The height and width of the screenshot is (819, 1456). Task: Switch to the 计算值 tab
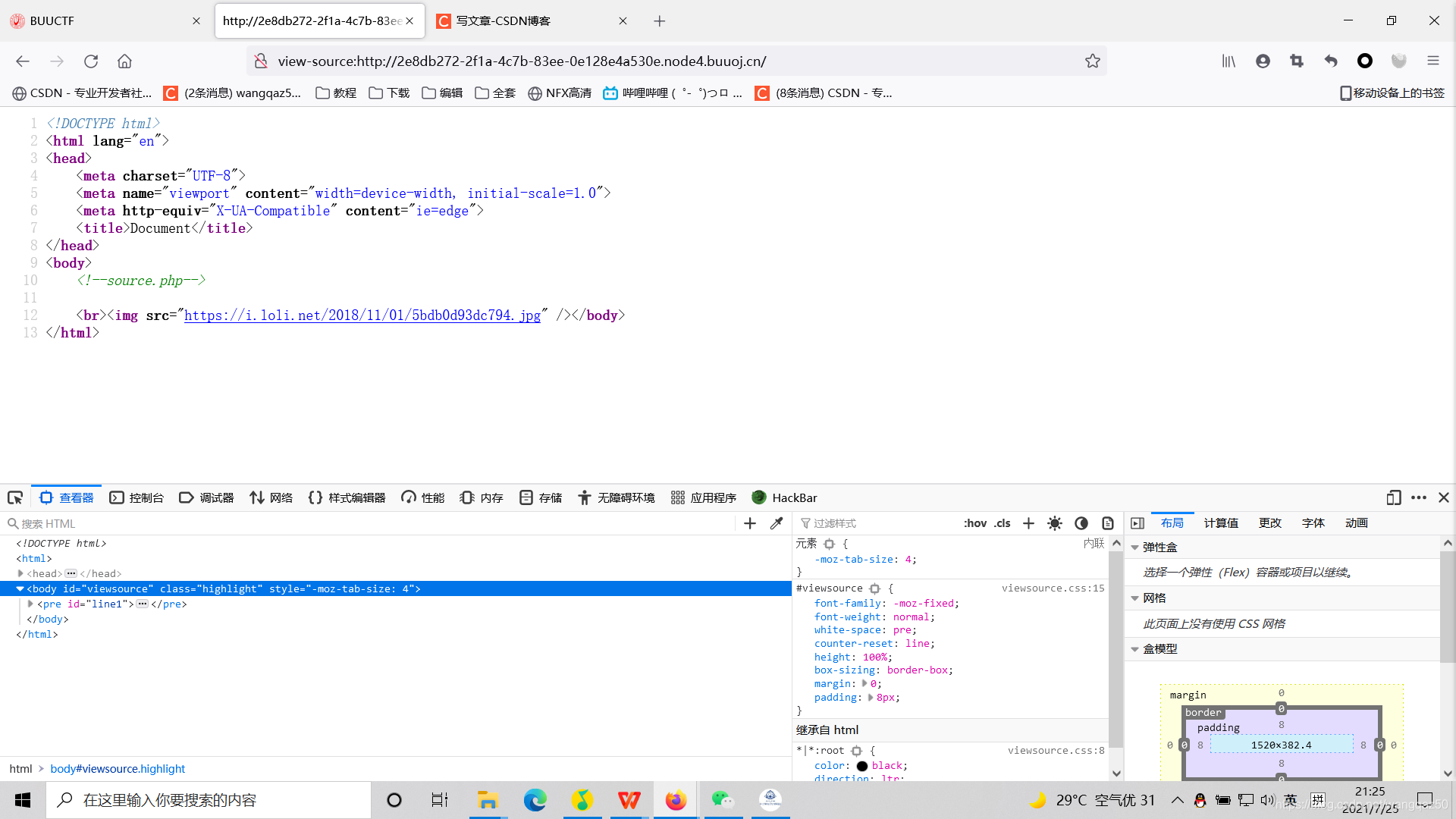click(1220, 523)
